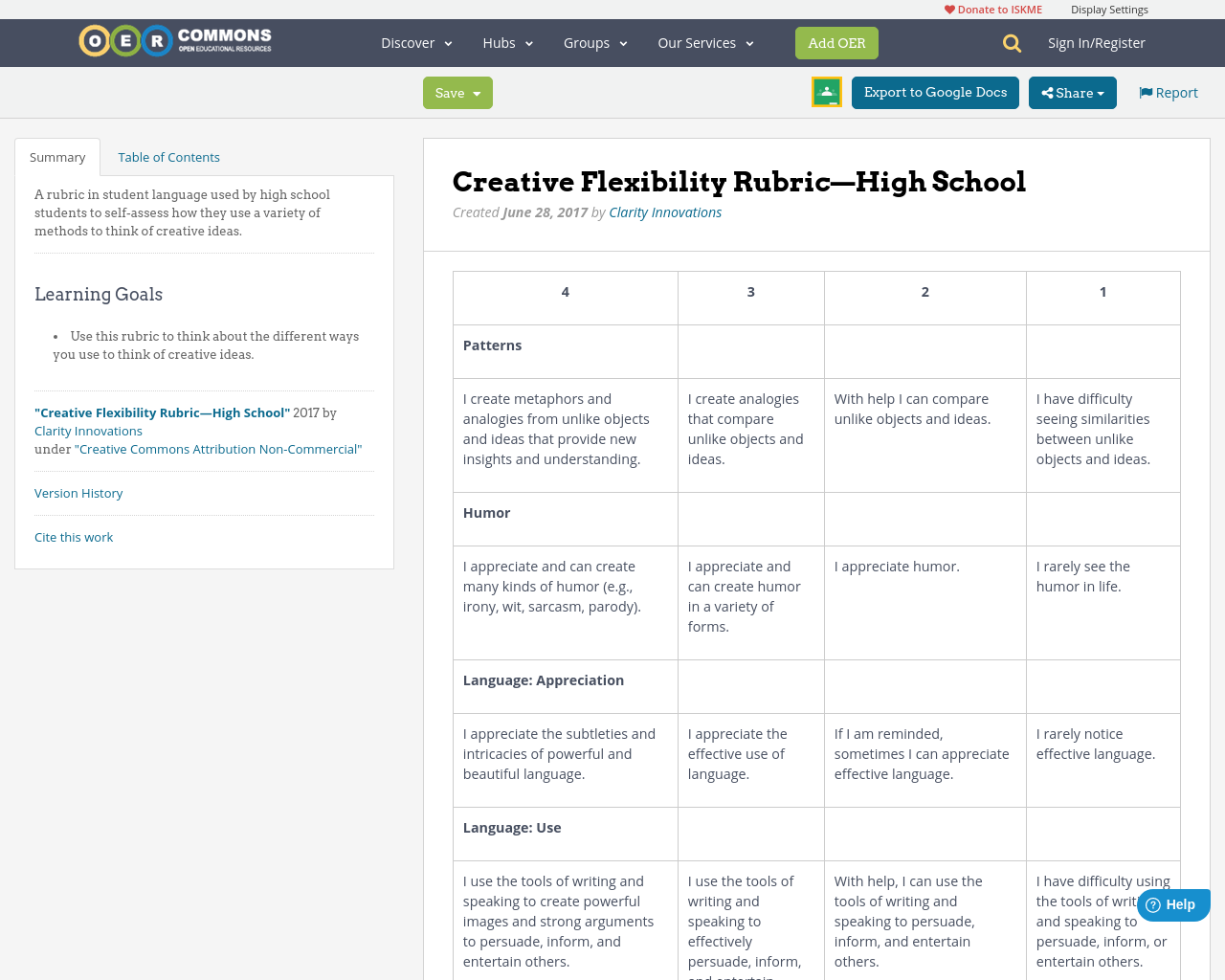Click the Add OER button
The image size is (1225, 980).
[836, 42]
